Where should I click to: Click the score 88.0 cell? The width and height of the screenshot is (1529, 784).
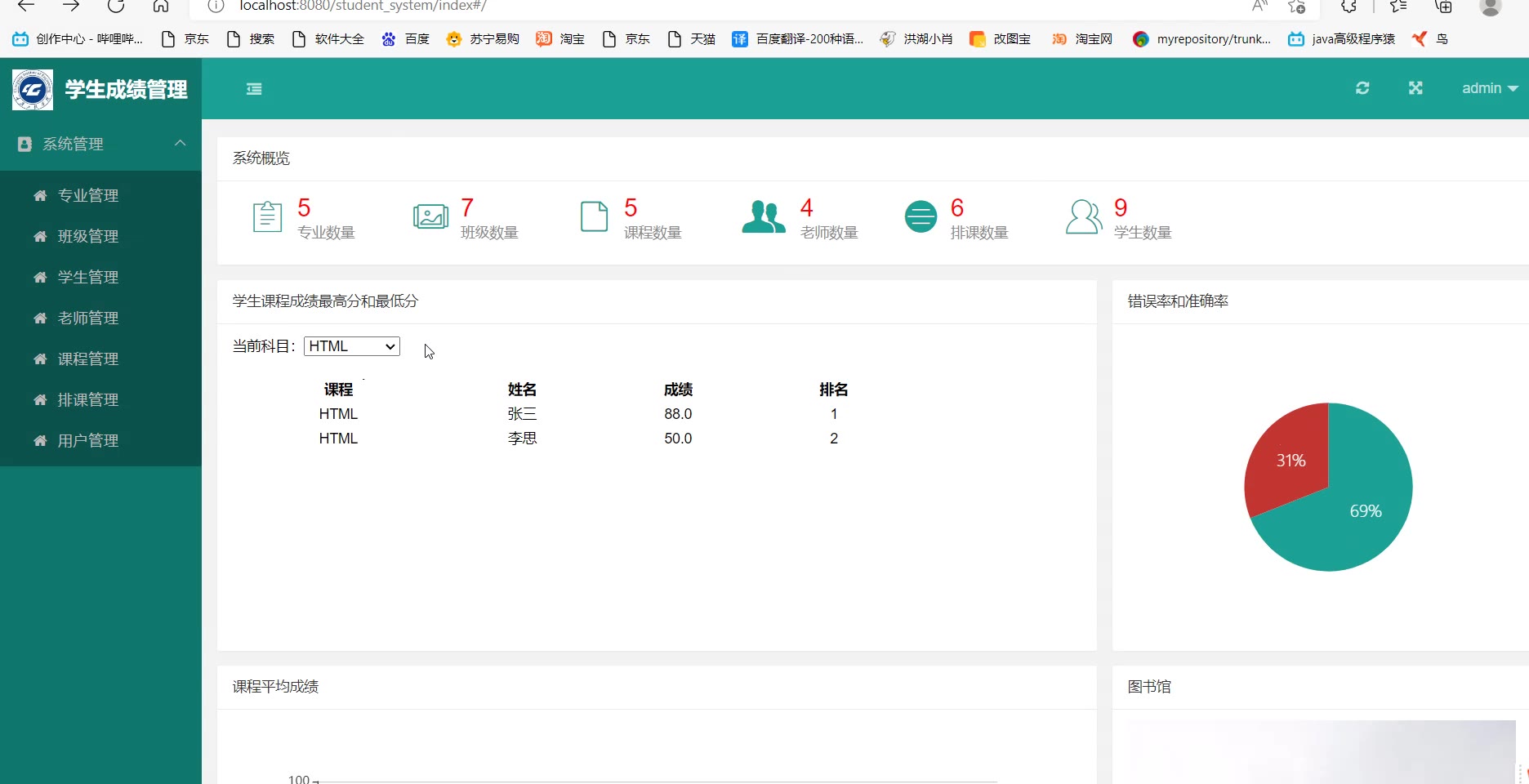[x=678, y=414]
